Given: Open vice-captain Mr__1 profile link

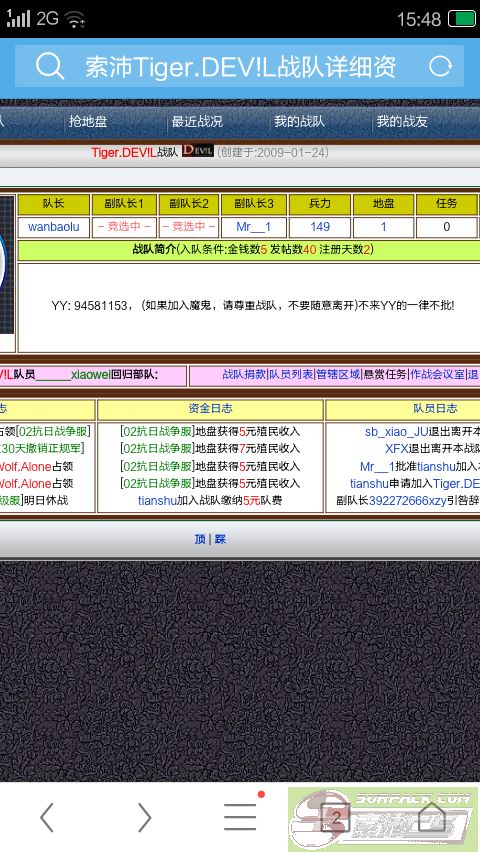Looking at the screenshot, I should pyautogui.click(x=253, y=227).
